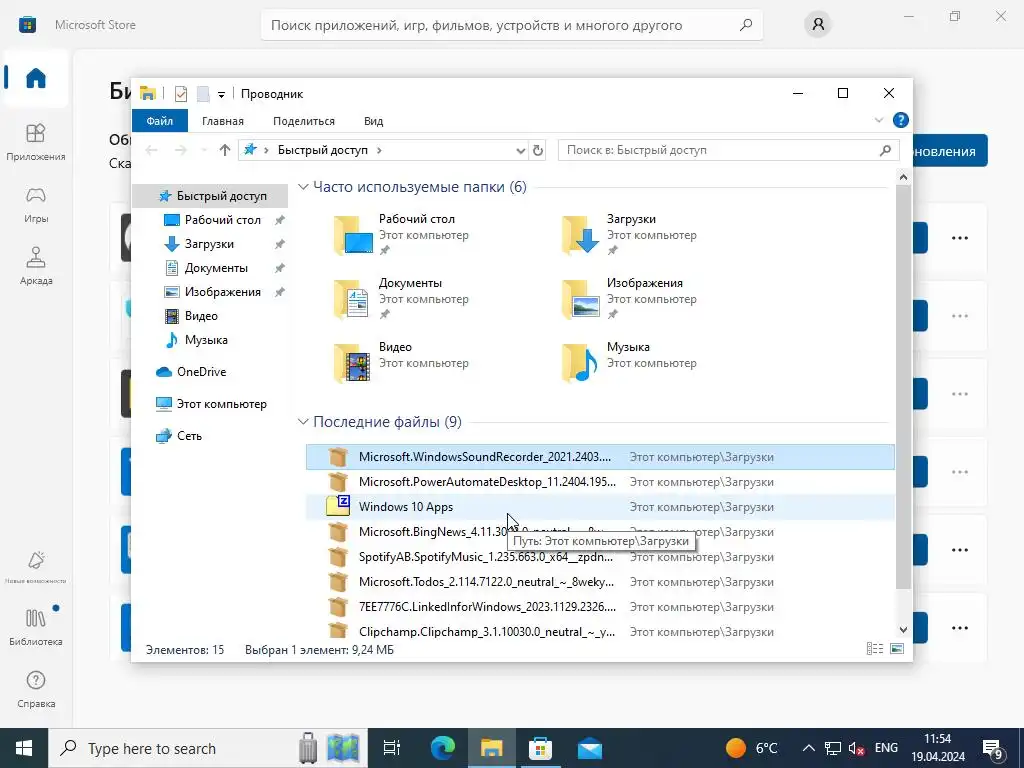Select 7EE7776C.LinkedInforWindows file
The image size is (1024, 768).
pos(600,607)
